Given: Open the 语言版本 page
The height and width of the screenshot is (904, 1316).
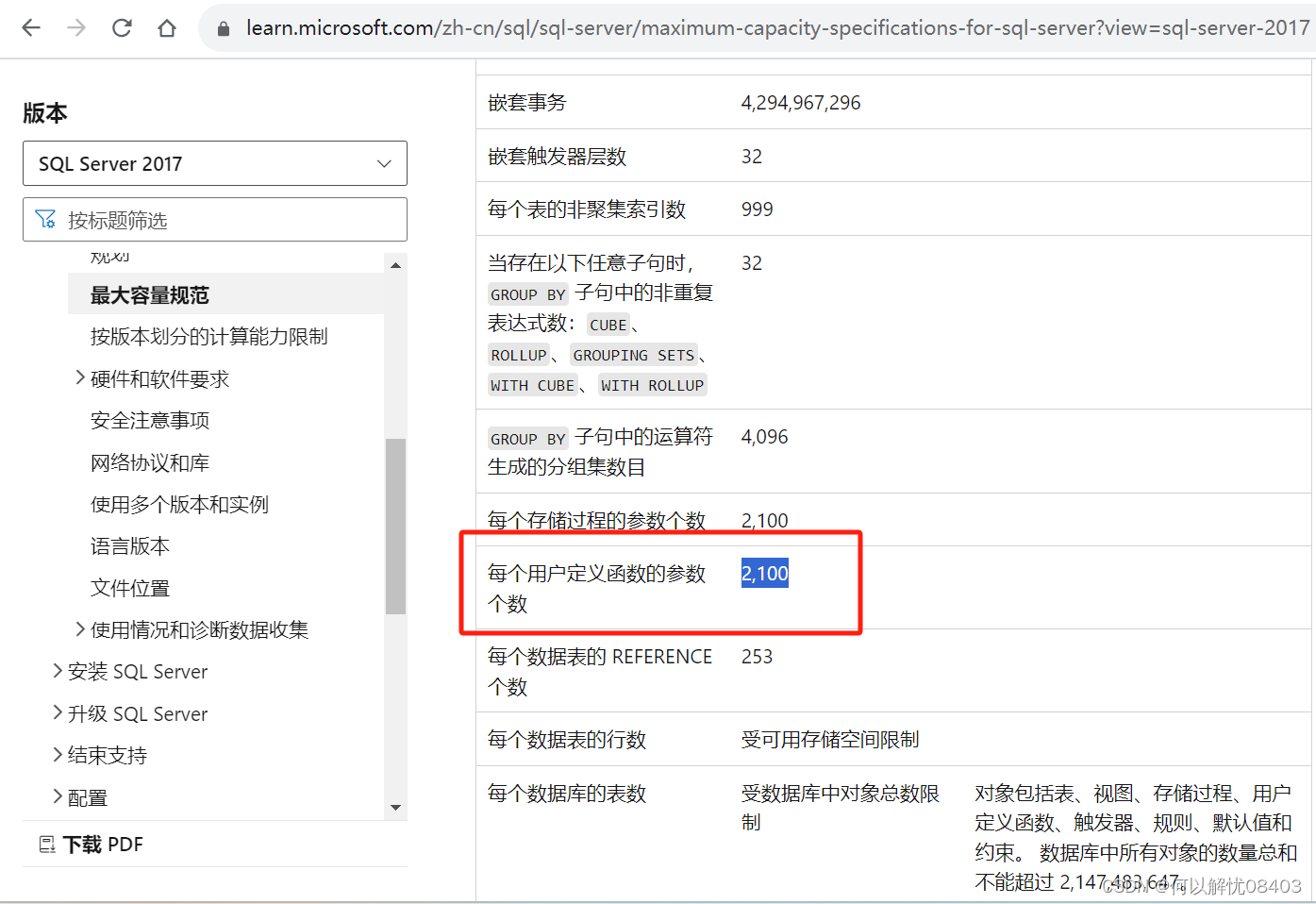Looking at the screenshot, I should click(131, 545).
